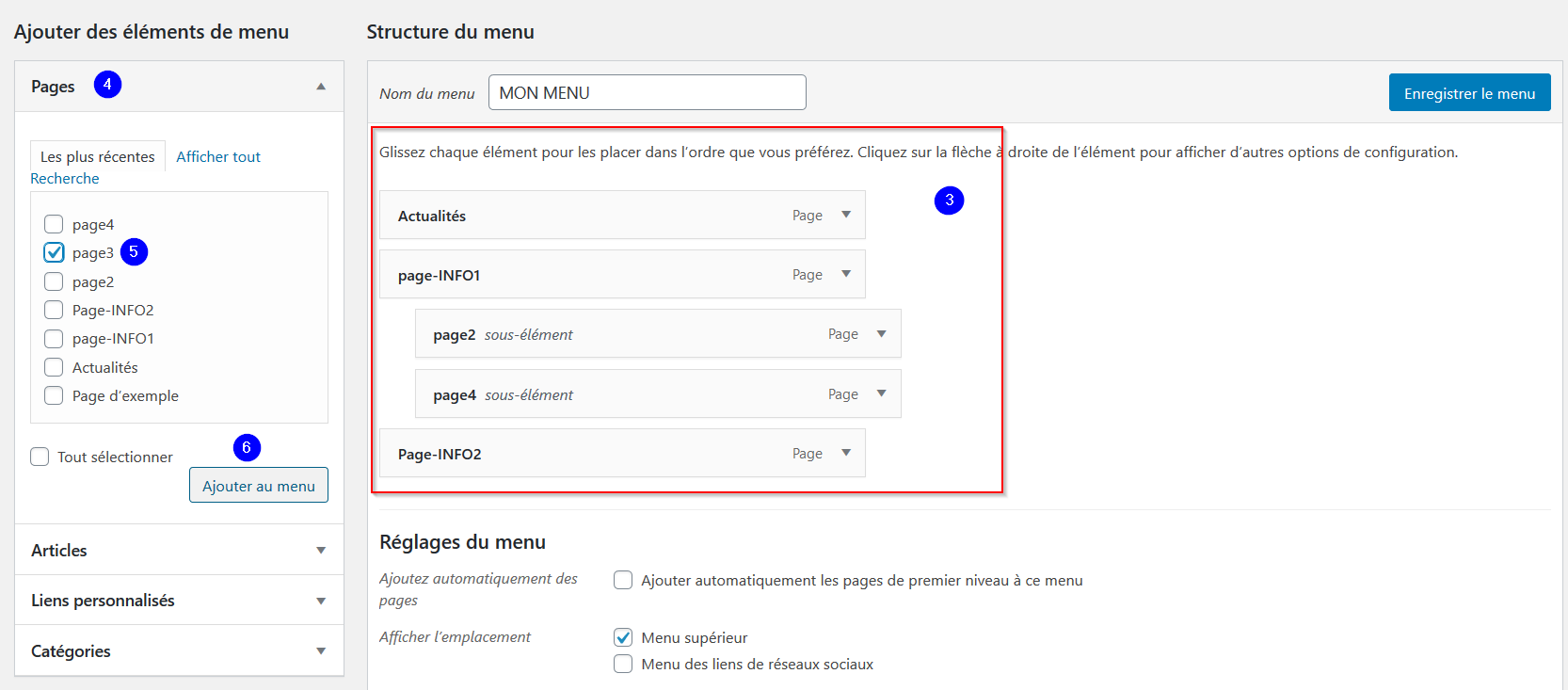Select the page-INFO1 menu item bar
The height and width of the screenshot is (690, 1568).
coord(622,274)
